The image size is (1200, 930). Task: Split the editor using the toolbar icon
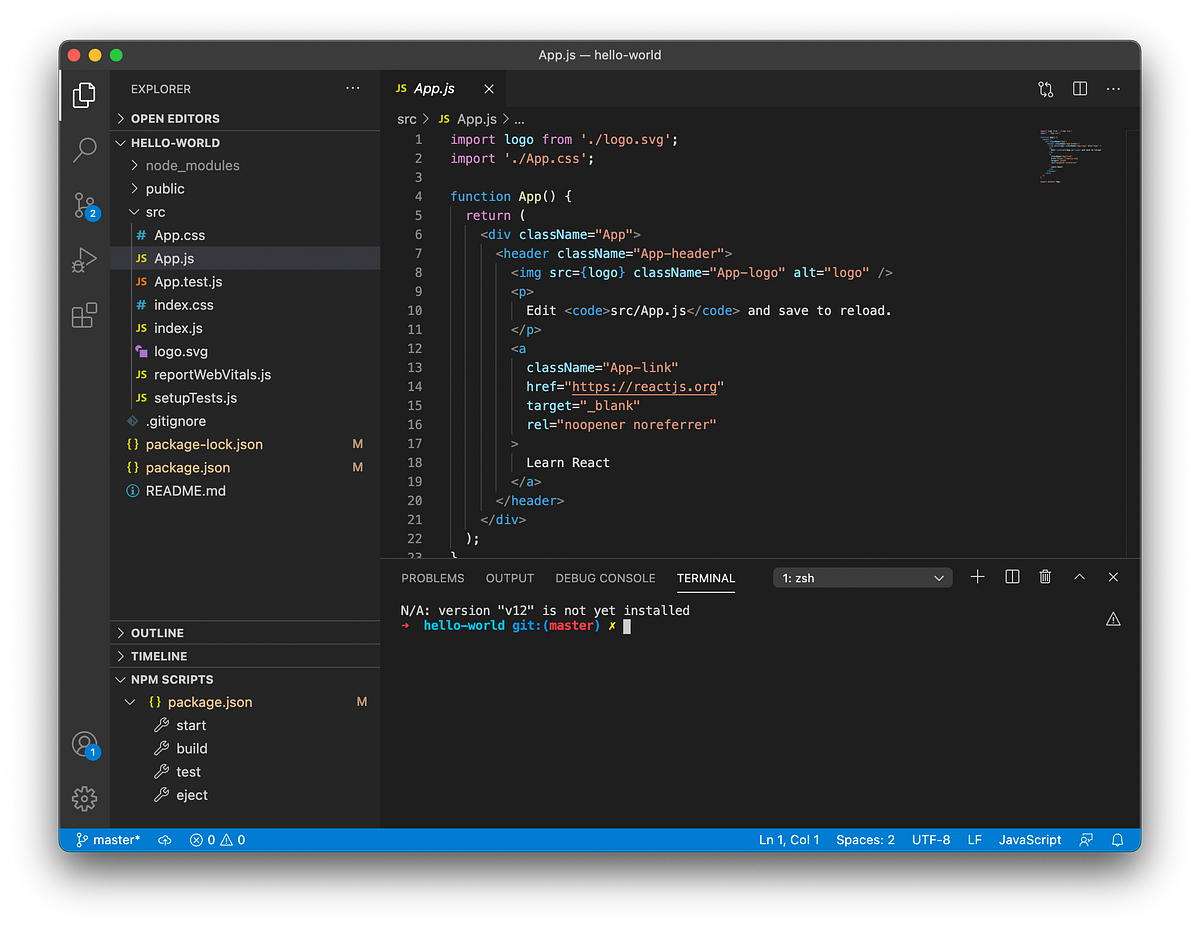coord(1079,89)
